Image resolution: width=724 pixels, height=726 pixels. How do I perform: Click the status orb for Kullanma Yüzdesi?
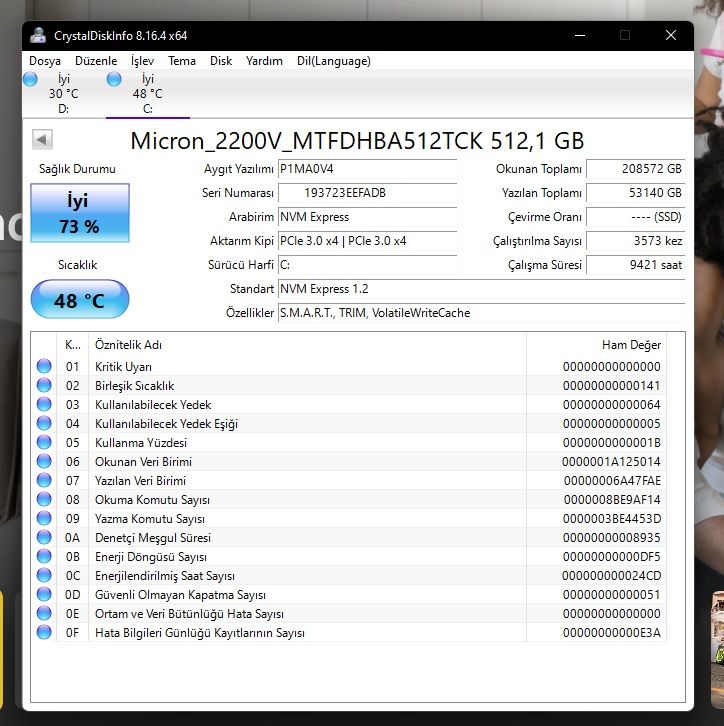pyautogui.click(x=44, y=443)
